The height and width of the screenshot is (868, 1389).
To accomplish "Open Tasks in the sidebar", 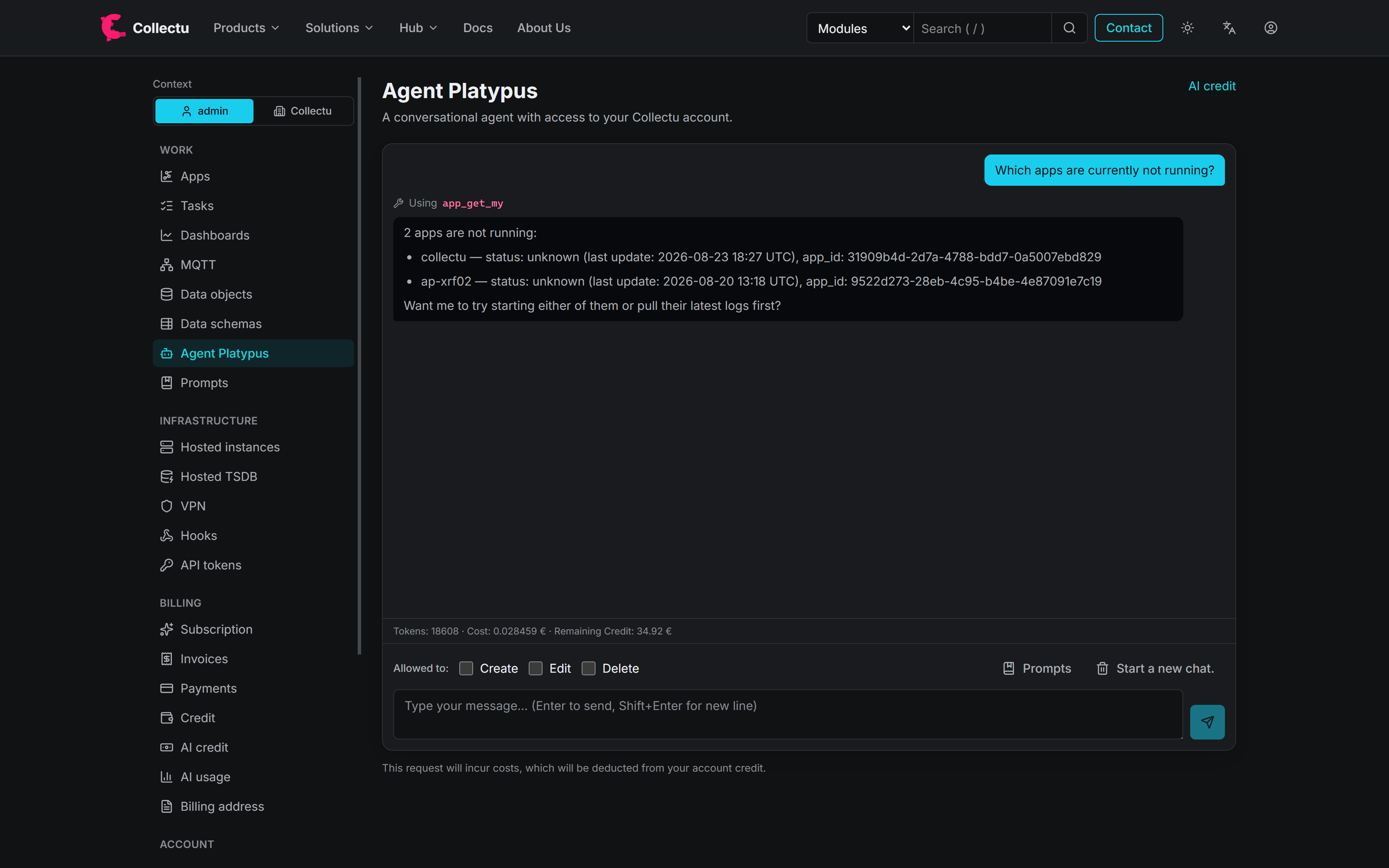I will [x=253, y=206].
